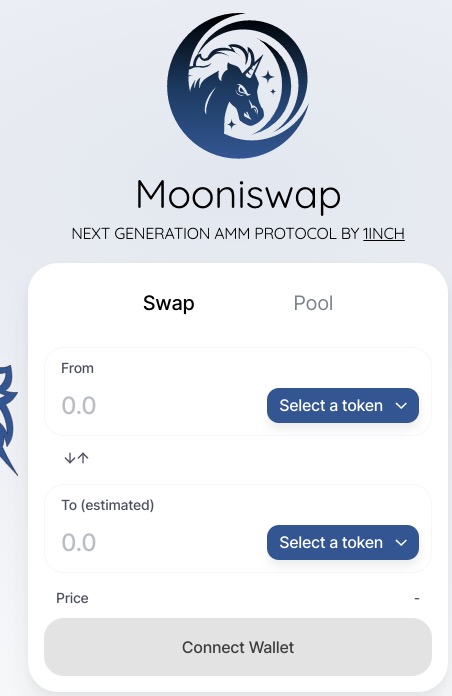Open the 1INCH link
This screenshot has width=452, height=696.
384,233
